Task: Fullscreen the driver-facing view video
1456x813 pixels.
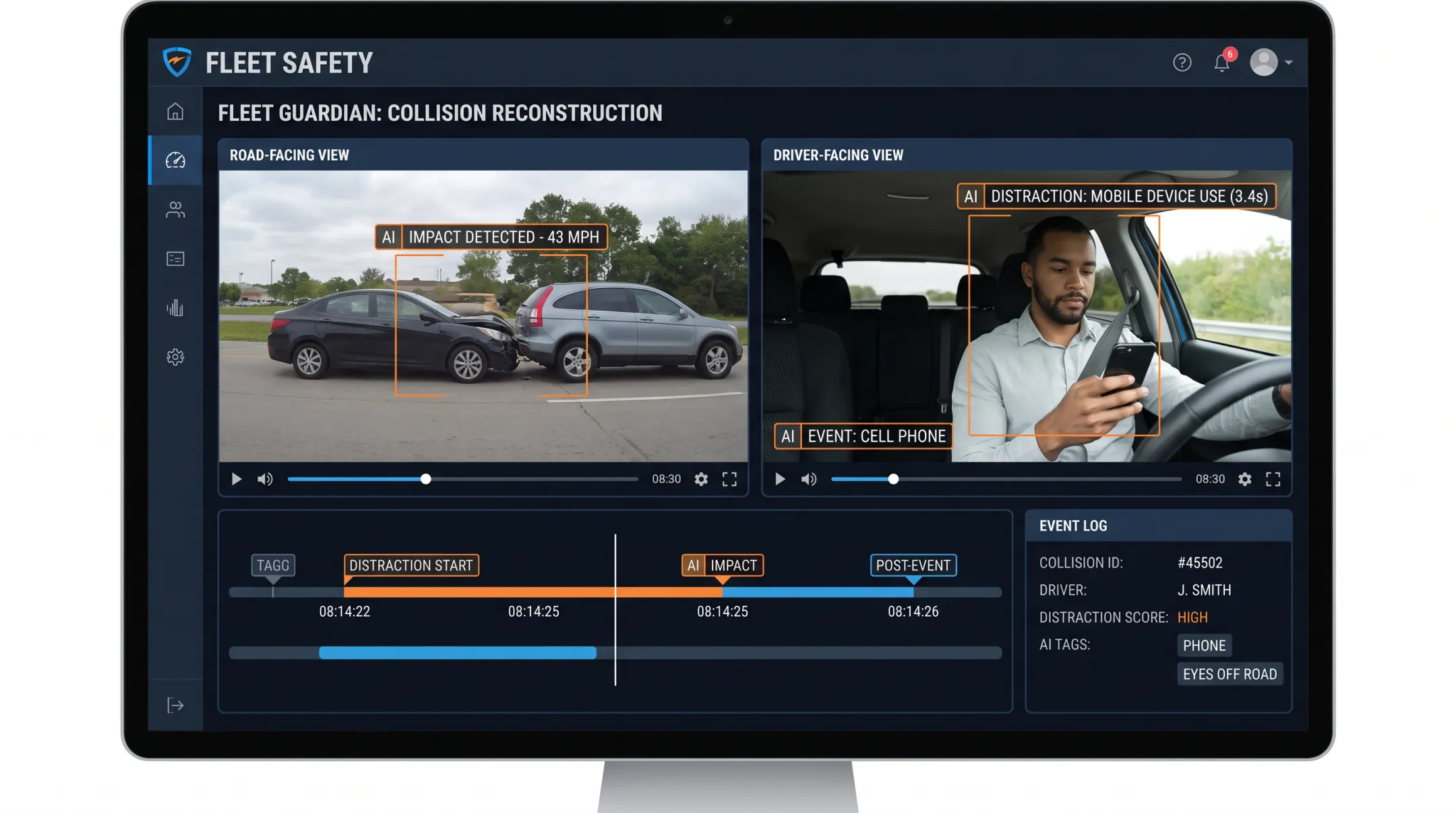Action: [1273, 479]
